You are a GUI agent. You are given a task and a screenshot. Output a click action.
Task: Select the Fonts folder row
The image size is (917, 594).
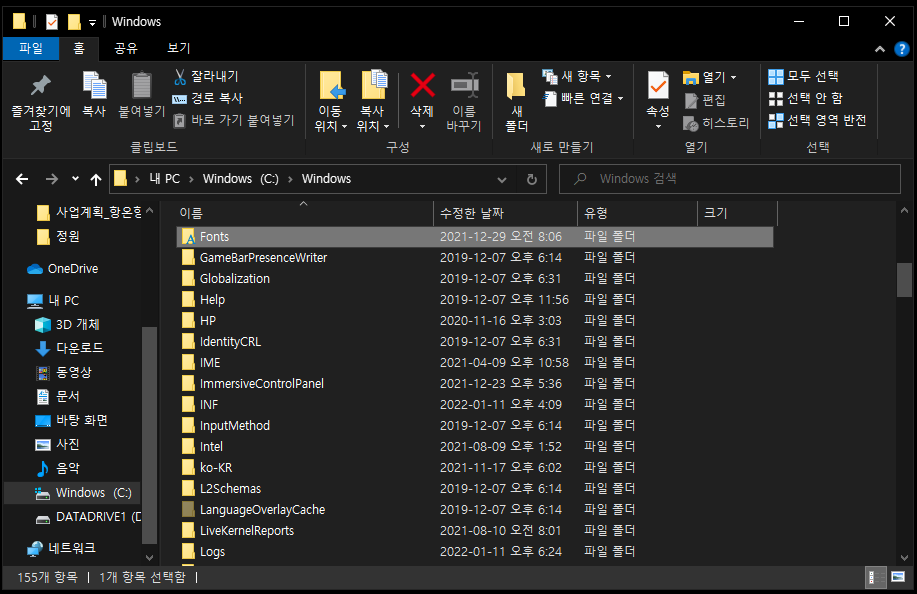pyautogui.click(x=475, y=237)
